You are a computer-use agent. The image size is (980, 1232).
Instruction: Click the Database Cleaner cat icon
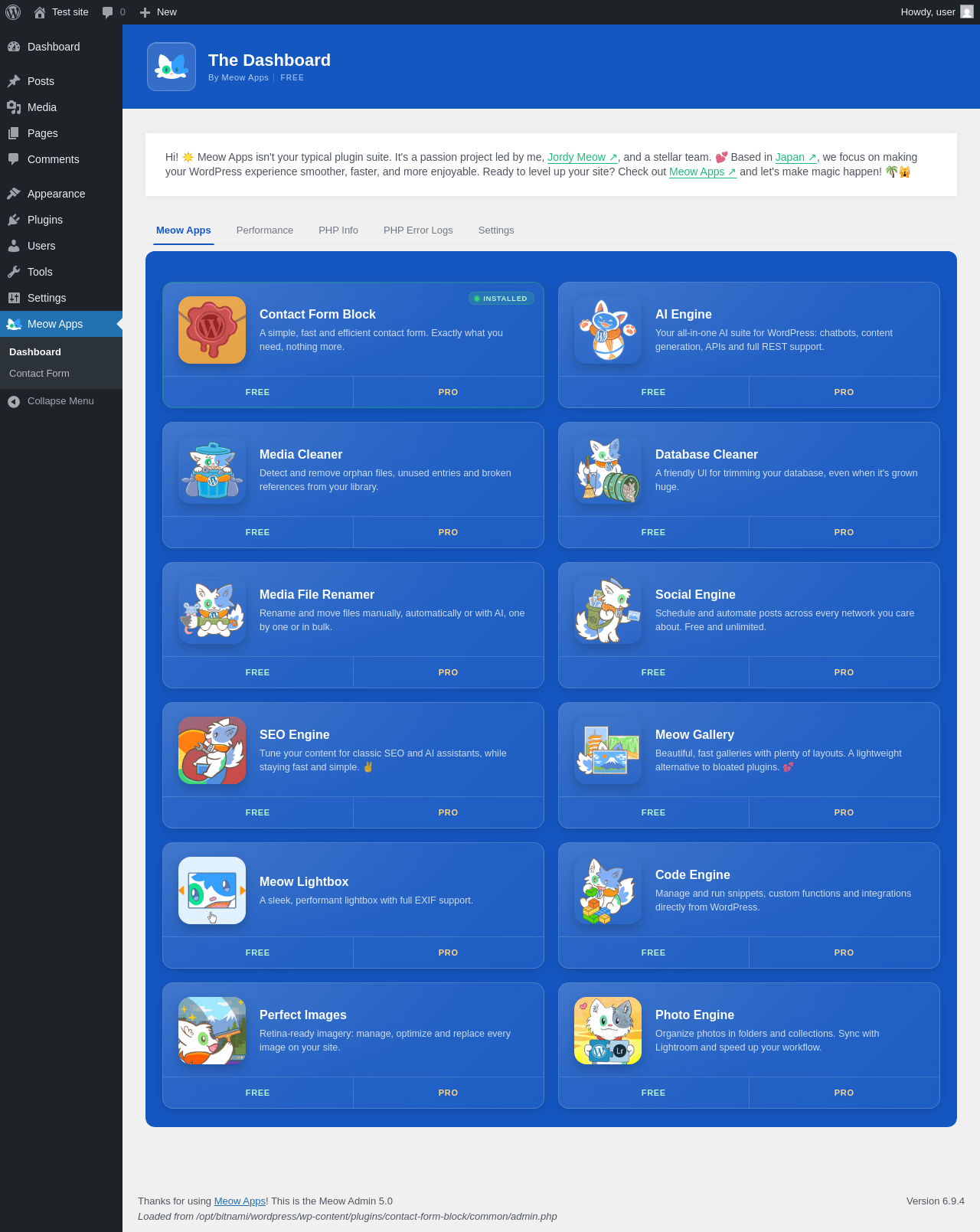[608, 470]
